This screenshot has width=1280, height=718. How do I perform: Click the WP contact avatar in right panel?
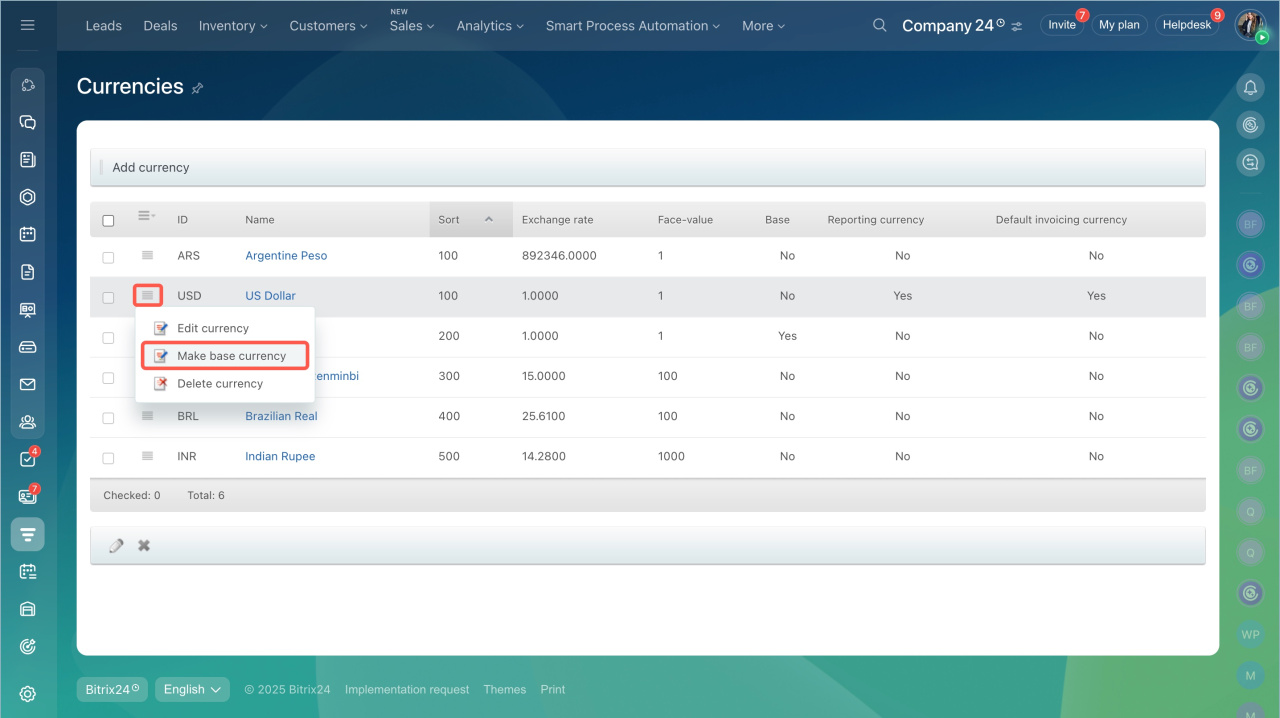click(x=1250, y=634)
